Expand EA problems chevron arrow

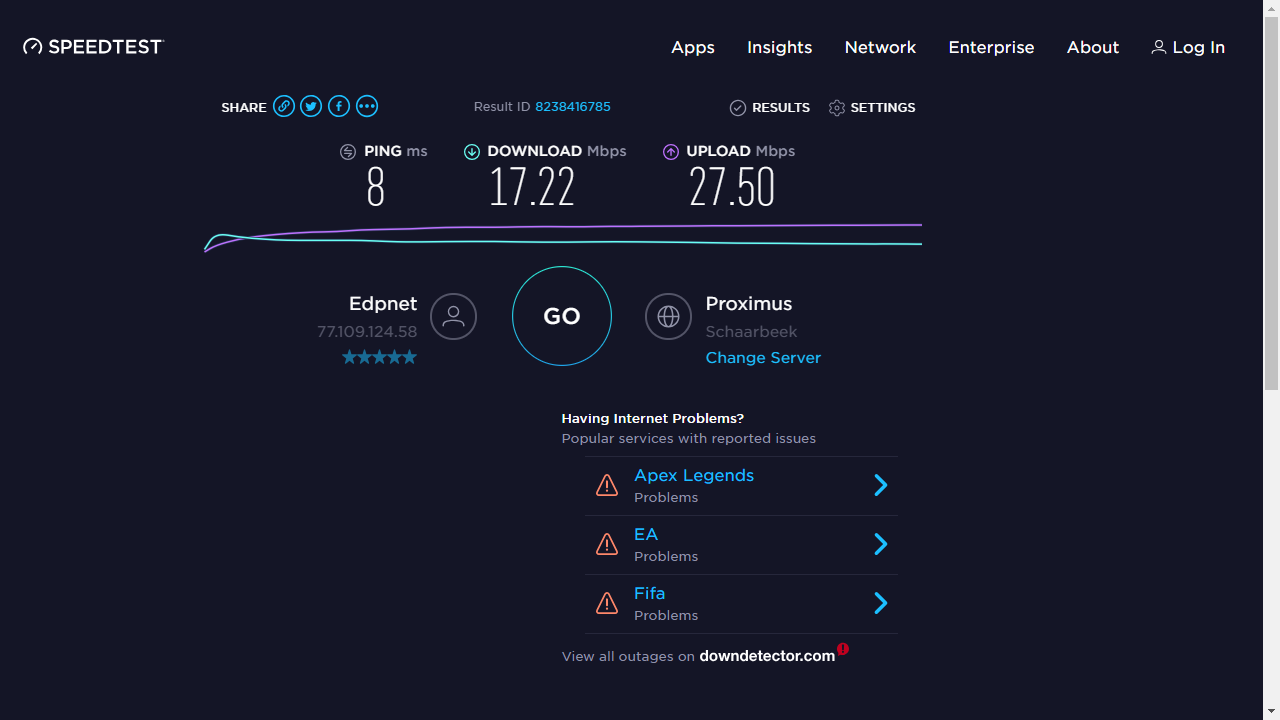coord(881,544)
